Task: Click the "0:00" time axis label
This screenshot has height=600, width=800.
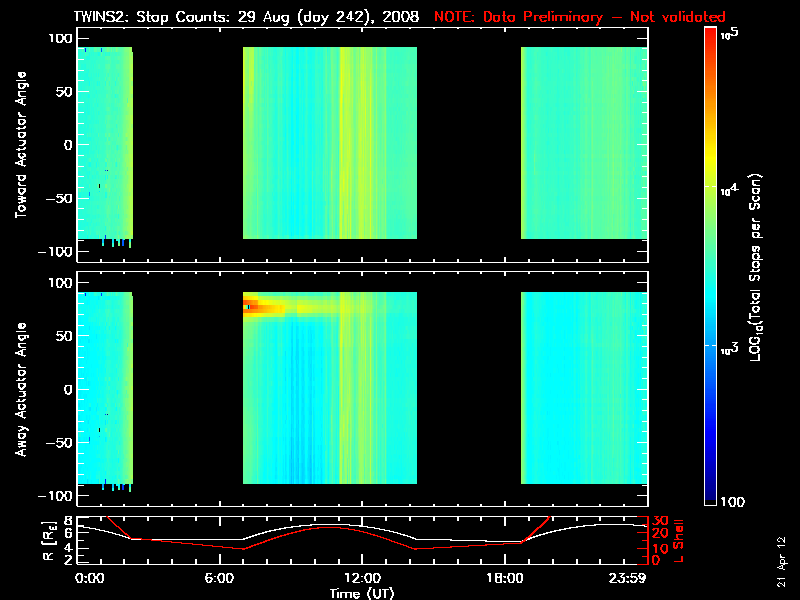Action: point(89,579)
